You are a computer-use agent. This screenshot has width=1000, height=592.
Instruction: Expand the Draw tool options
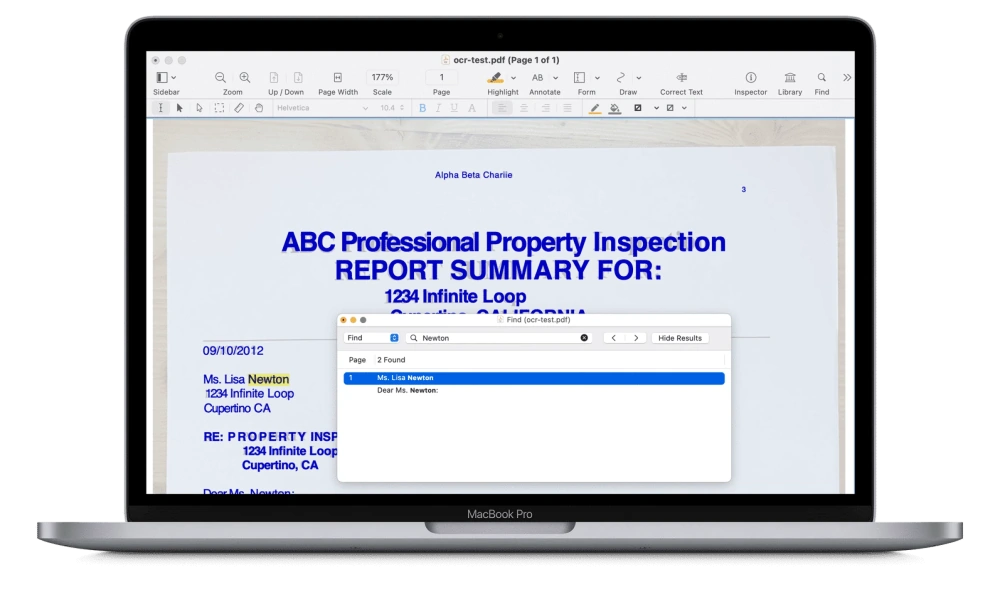click(638, 78)
